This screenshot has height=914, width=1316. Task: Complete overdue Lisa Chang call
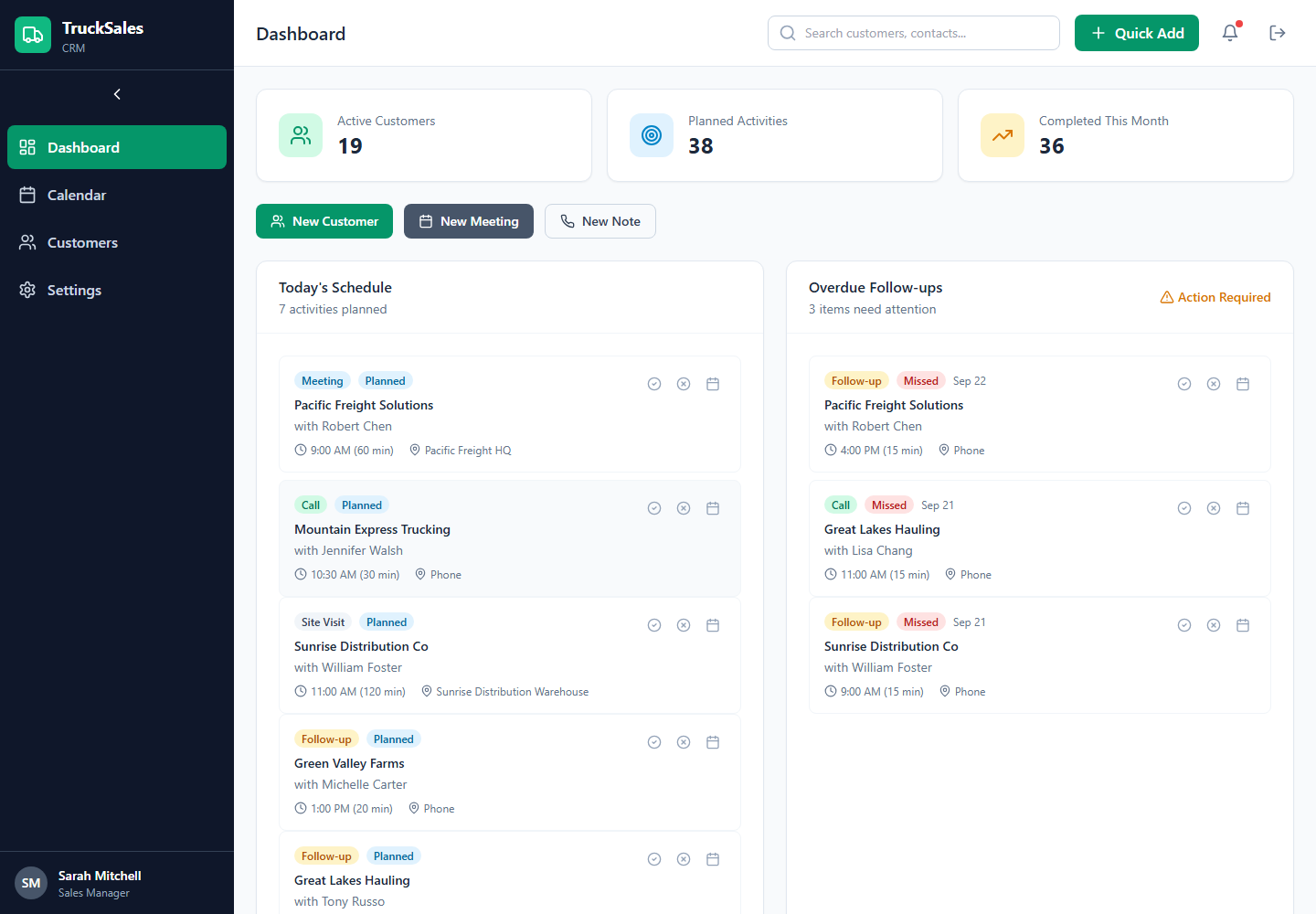coord(1184,508)
